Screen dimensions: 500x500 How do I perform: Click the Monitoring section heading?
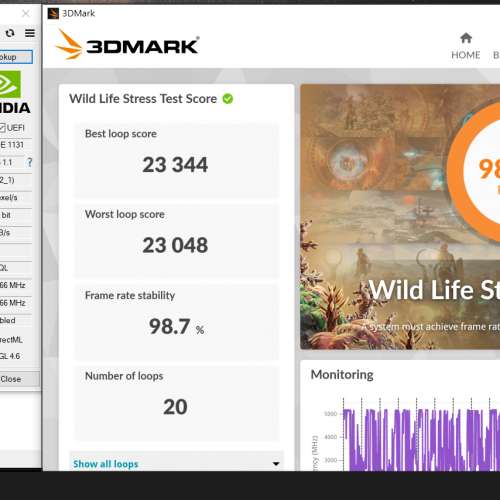pyautogui.click(x=342, y=375)
